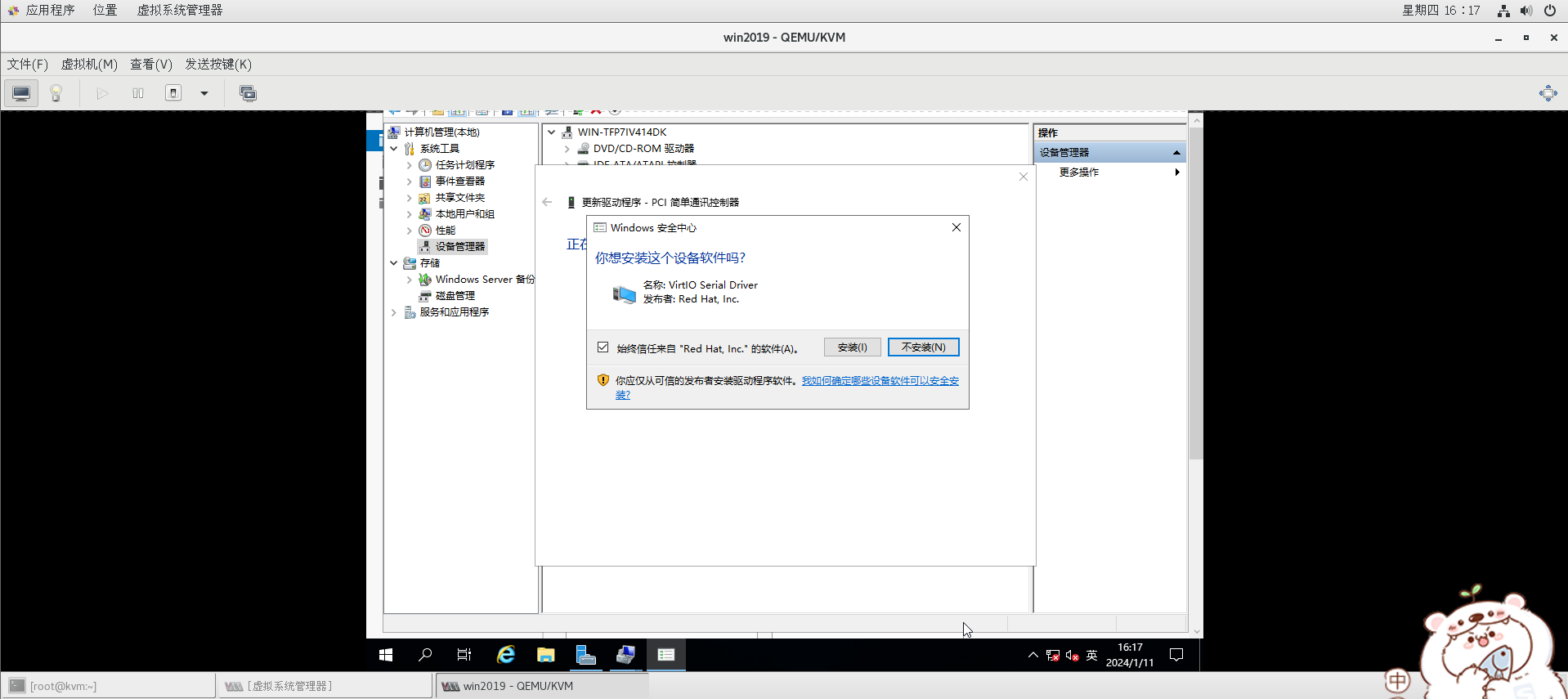1568x699 pixels.
Task: Toggle fullscreen via top-right toolbar icon
Action: [1548, 93]
